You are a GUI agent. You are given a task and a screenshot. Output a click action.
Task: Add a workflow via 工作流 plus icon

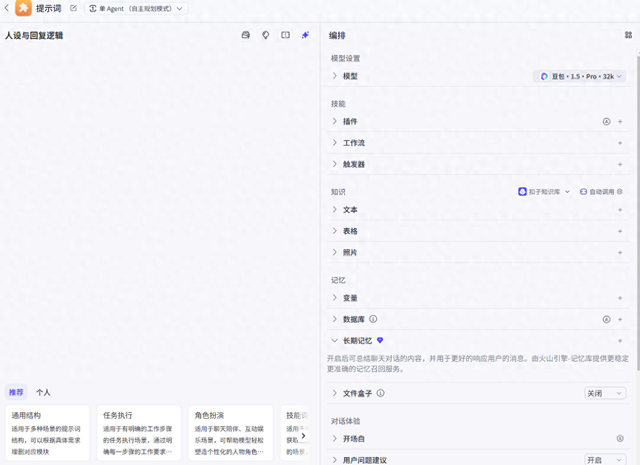click(620, 143)
